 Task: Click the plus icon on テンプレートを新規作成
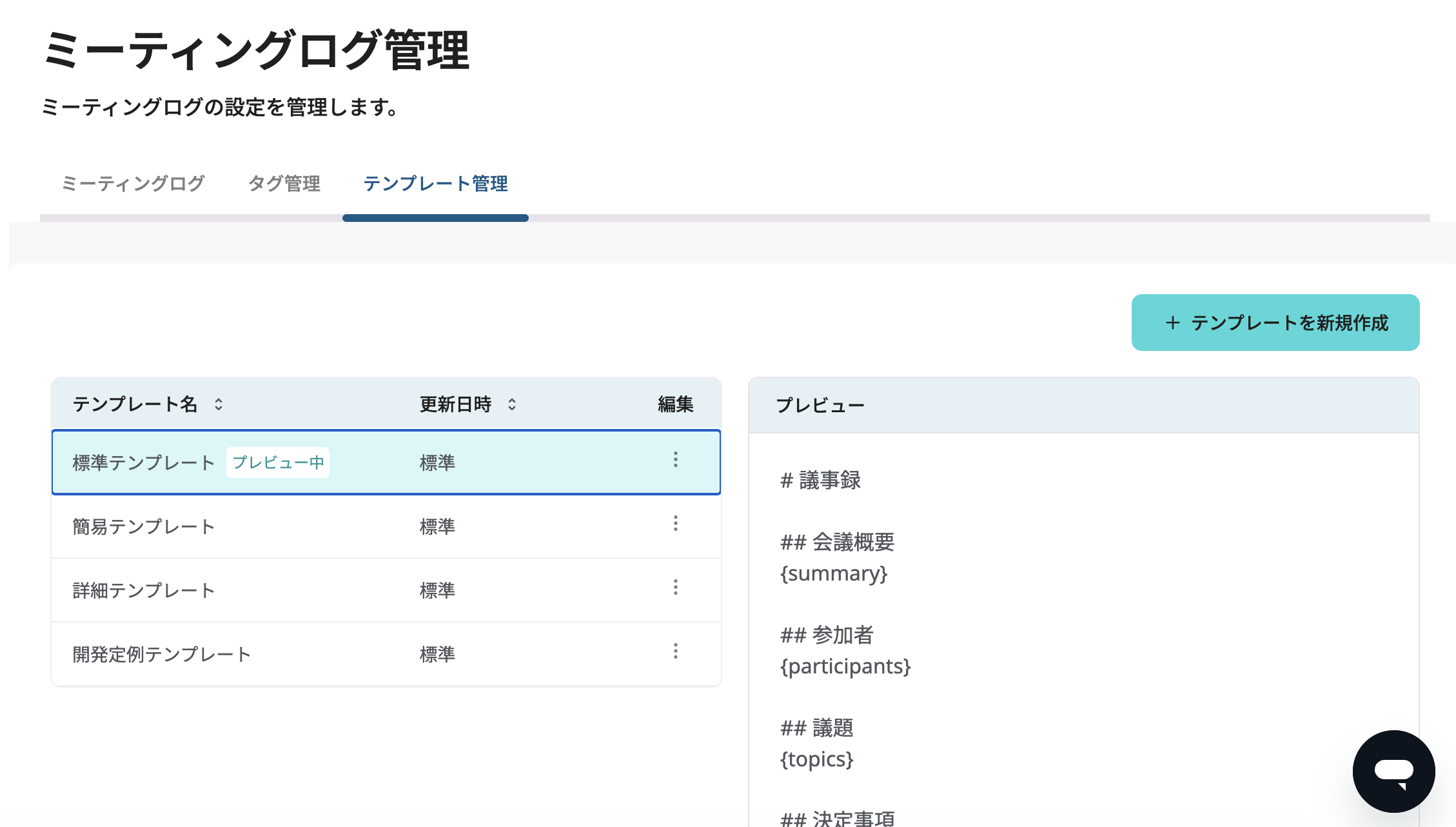[x=1174, y=323]
